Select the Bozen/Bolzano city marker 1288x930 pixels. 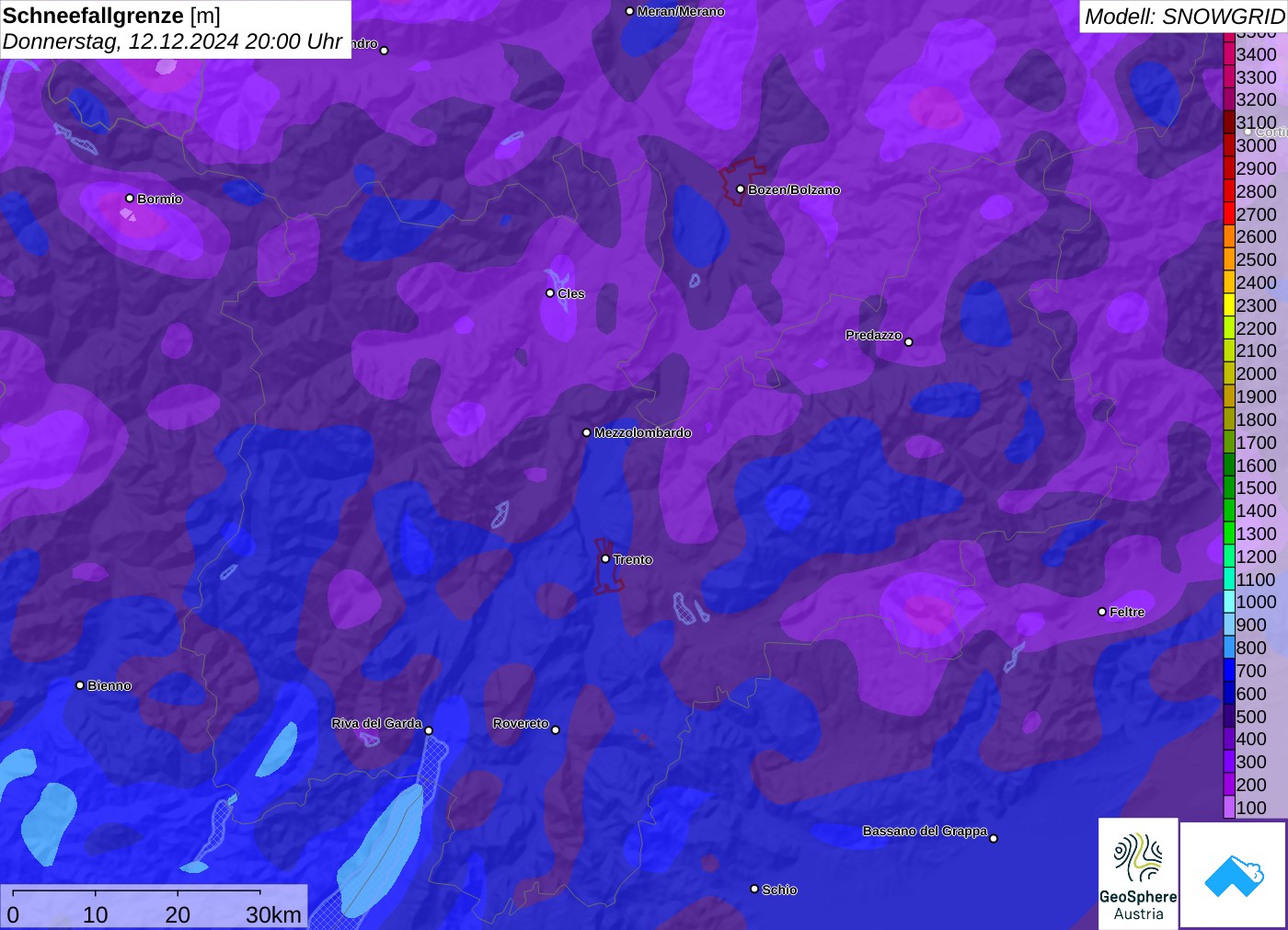(x=741, y=189)
